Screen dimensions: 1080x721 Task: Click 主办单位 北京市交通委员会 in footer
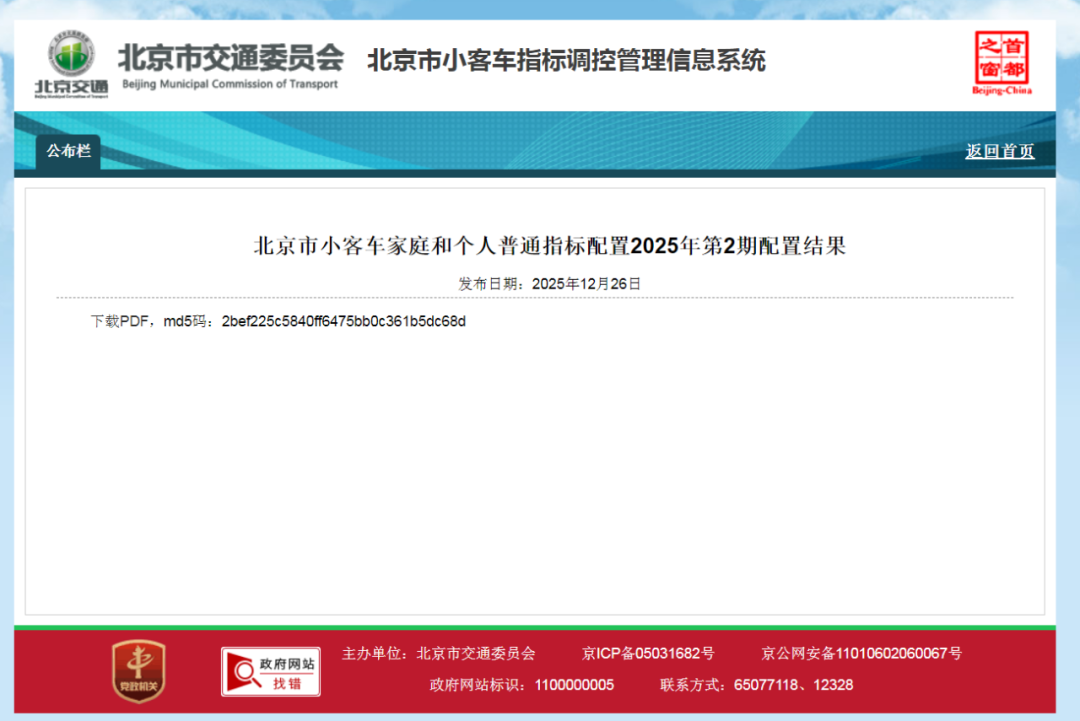[x=439, y=654]
